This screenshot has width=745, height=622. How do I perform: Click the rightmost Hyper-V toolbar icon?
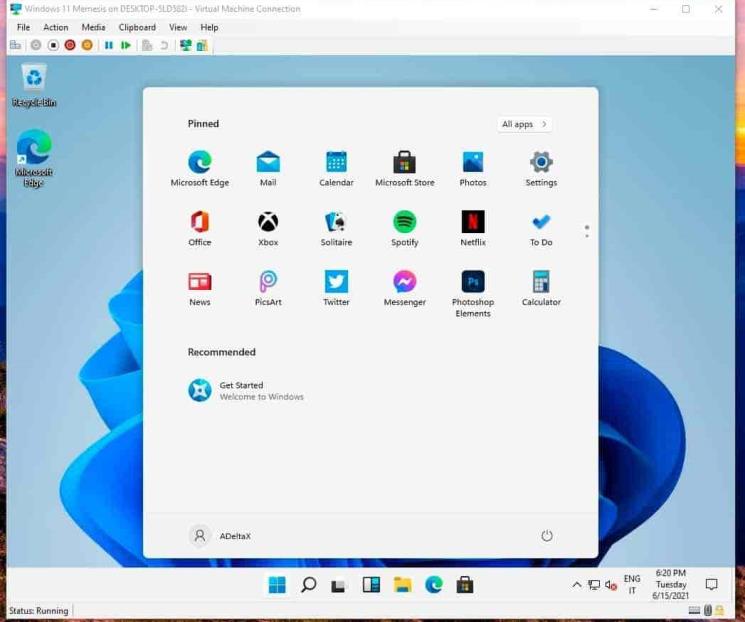[x=202, y=45]
